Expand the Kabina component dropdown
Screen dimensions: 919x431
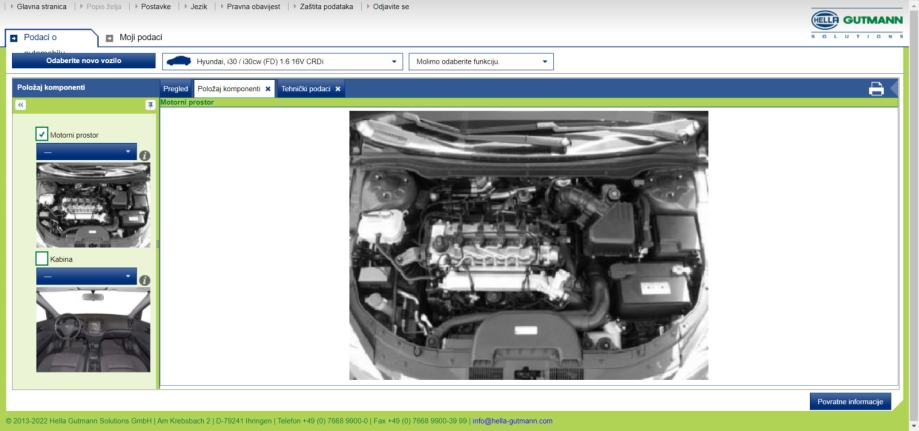pyautogui.click(x=86, y=276)
